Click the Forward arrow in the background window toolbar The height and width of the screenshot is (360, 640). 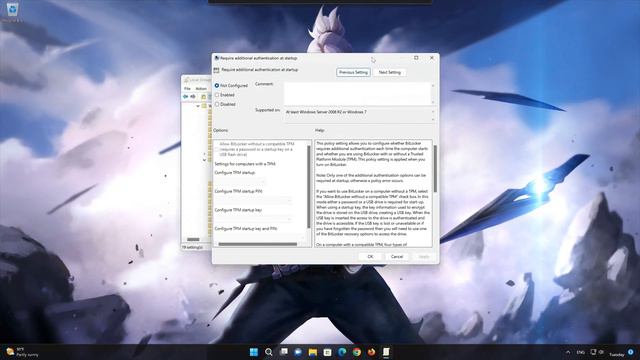click(x=193, y=97)
